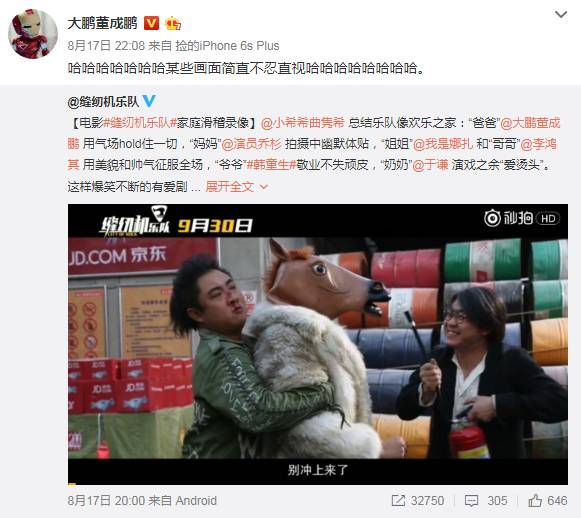The height and width of the screenshot is (518, 581).
Task: Play the 缝纫机乐队 video clip
Action: [x=318, y=344]
